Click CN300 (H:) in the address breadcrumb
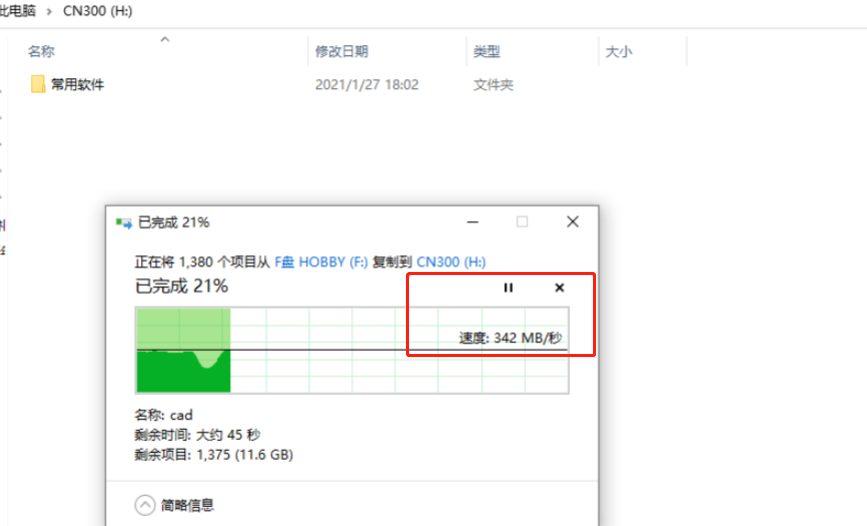 98,11
